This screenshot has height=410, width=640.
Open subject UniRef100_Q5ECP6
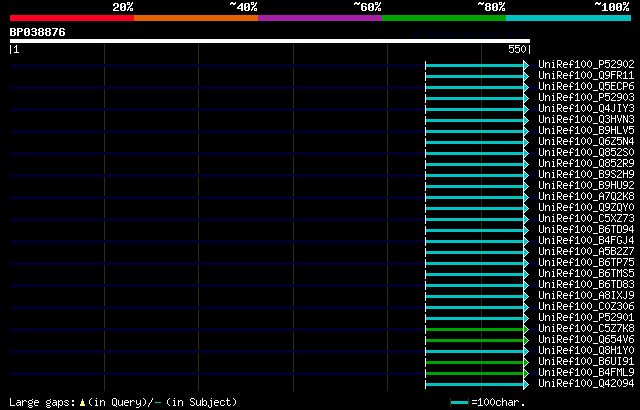click(x=586, y=86)
